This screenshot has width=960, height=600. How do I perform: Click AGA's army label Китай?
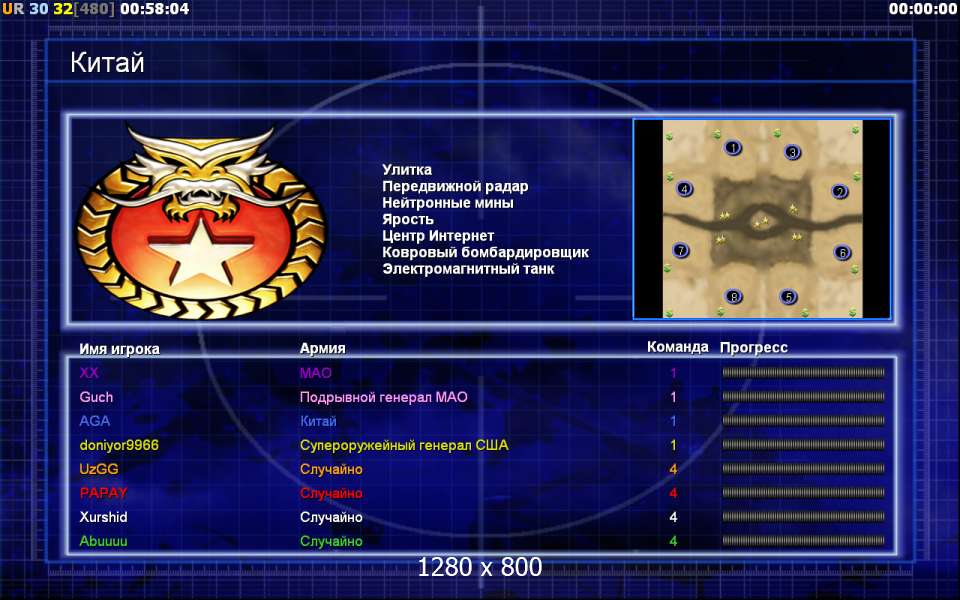point(318,421)
